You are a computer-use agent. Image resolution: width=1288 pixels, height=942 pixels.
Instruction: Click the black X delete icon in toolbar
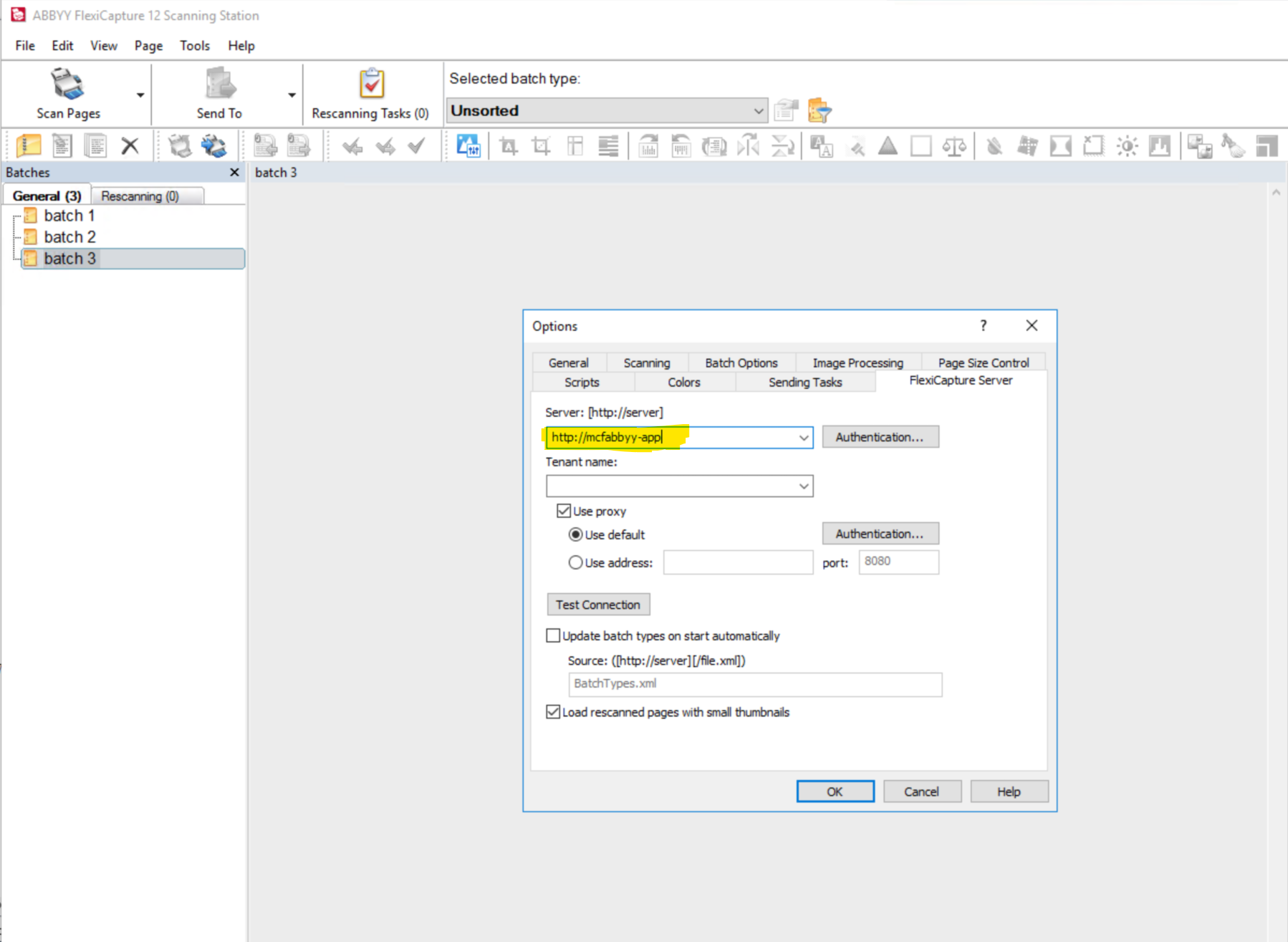(x=130, y=146)
